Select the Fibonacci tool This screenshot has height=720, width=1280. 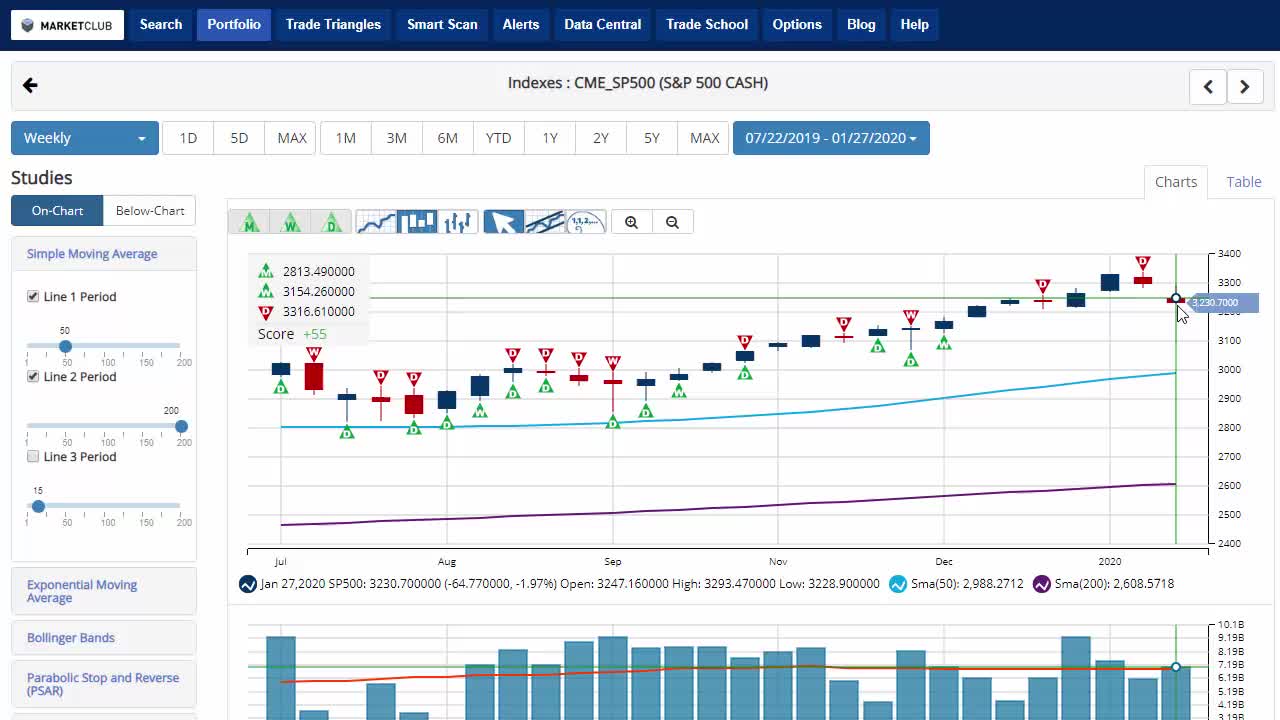[585, 222]
